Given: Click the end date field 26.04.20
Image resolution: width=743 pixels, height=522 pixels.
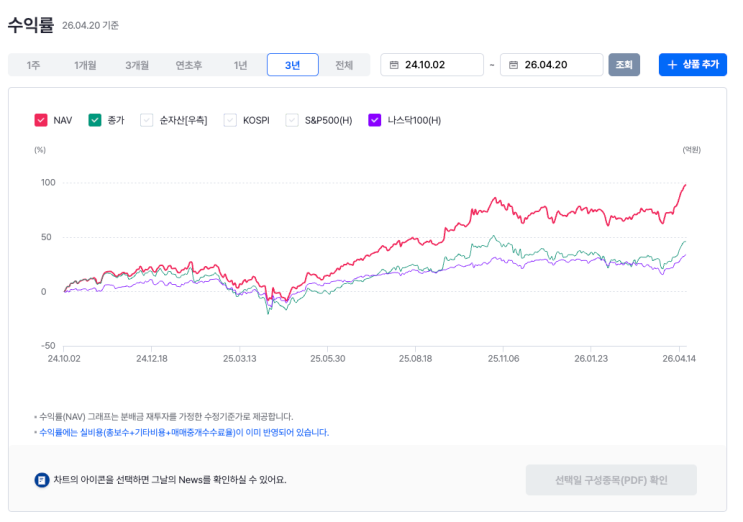Looking at the screenshot, I should tap(551, 65).
